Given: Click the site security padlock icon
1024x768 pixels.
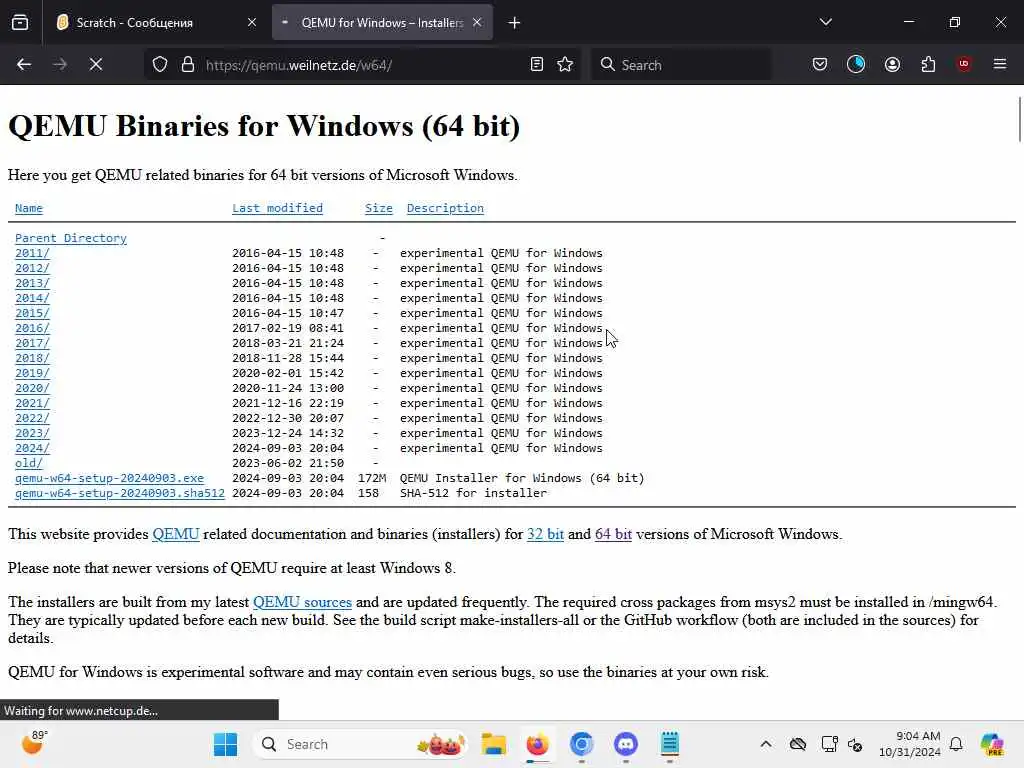Looking at the screenshot, I should [x=188, y=64].
